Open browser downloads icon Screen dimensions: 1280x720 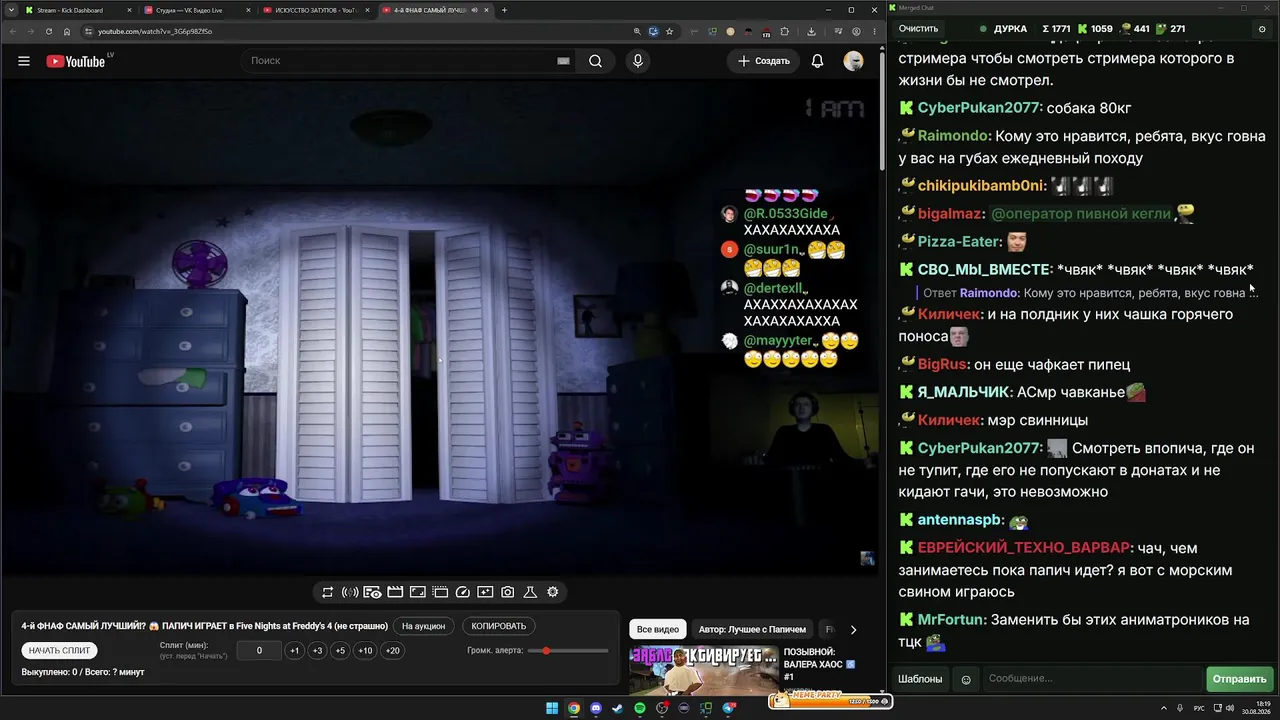(811, 31)
